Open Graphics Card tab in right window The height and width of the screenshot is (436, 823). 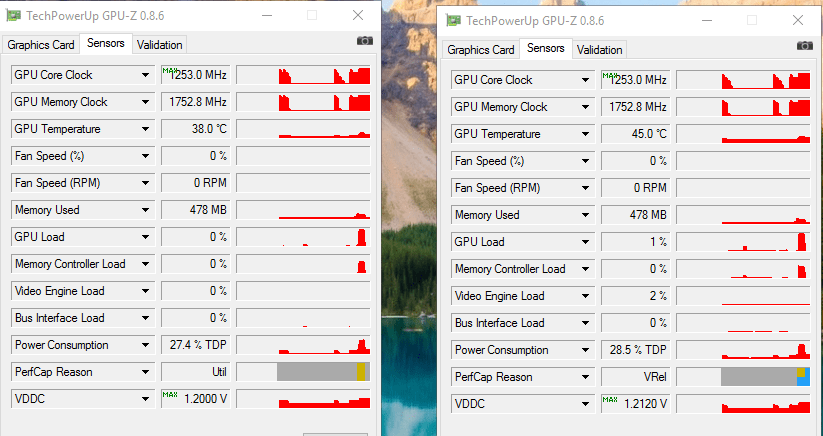coord(481,50)
